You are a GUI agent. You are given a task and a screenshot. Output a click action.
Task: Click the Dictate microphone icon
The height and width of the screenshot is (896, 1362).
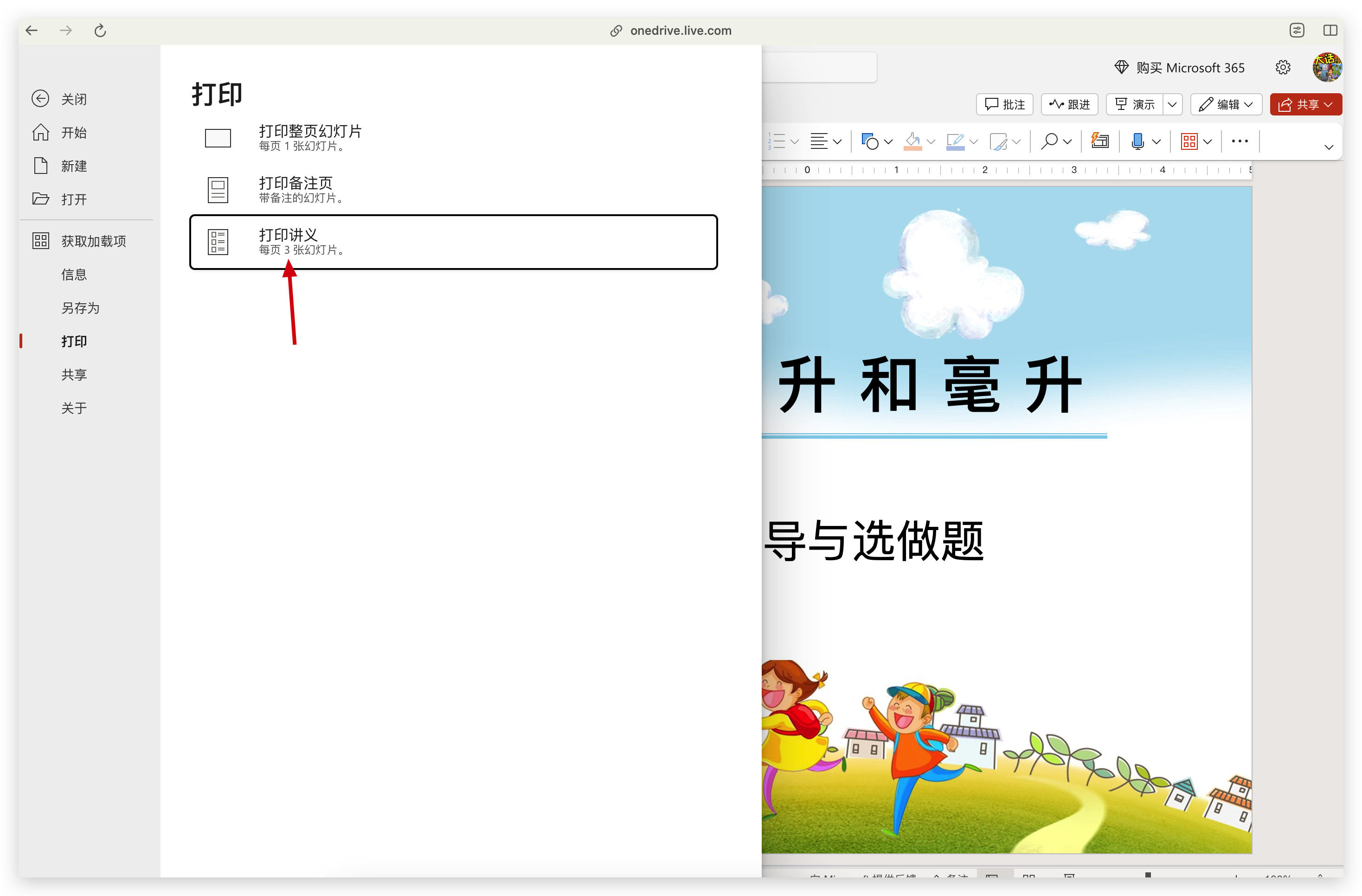(x=1137, y=141)
